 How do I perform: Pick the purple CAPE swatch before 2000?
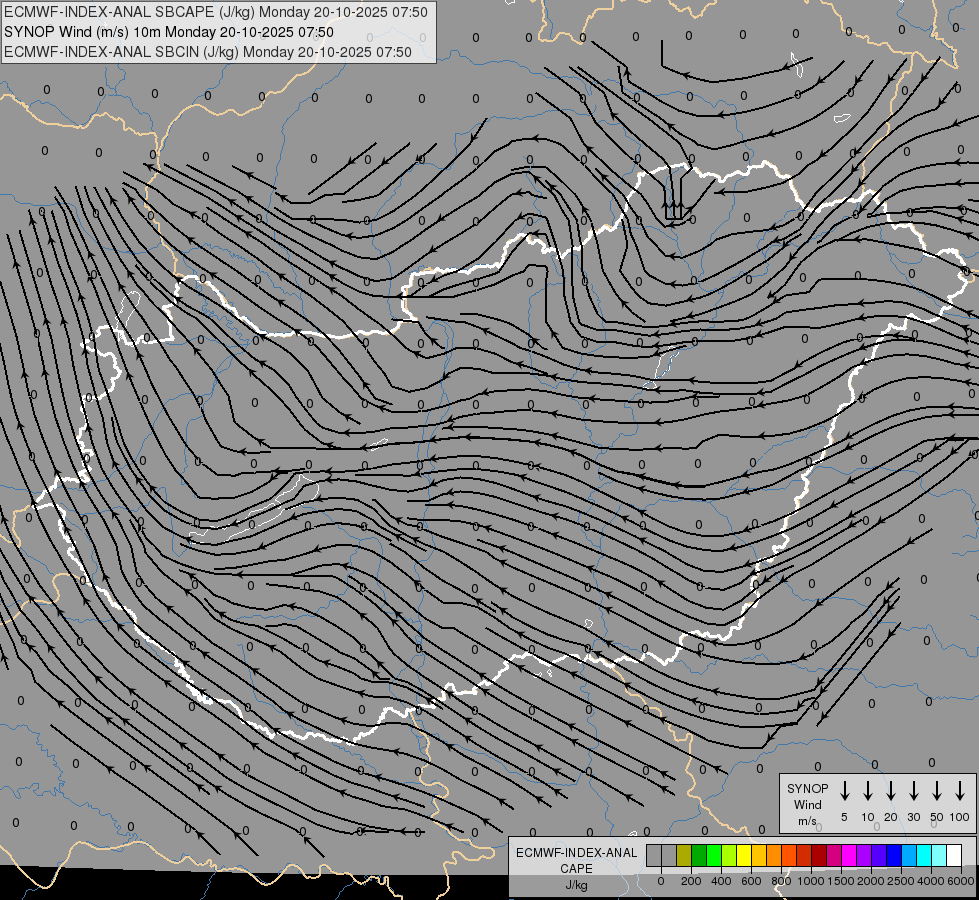coord(864,856)
